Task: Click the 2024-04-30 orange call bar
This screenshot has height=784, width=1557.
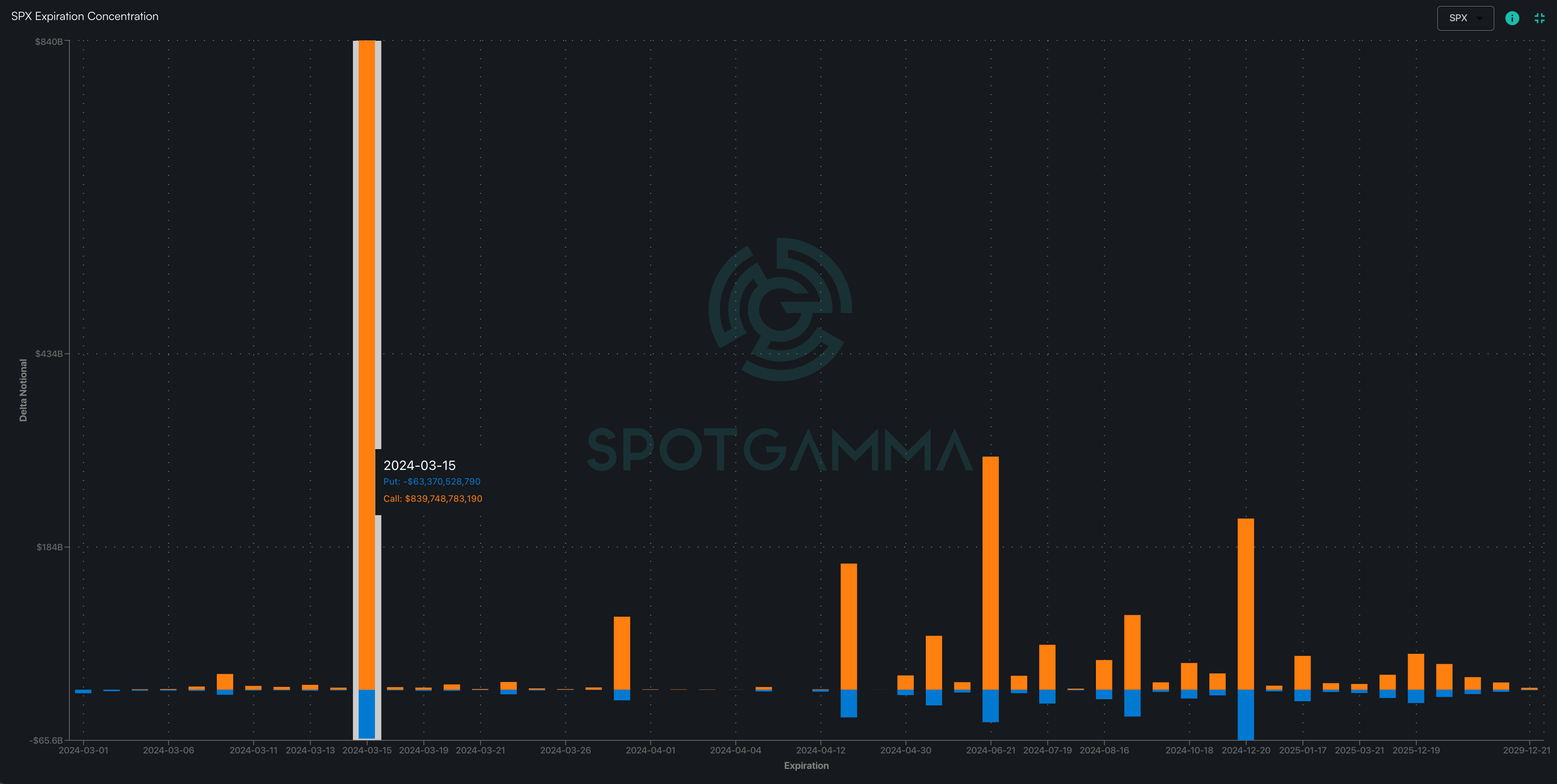Action: [905, 682]
